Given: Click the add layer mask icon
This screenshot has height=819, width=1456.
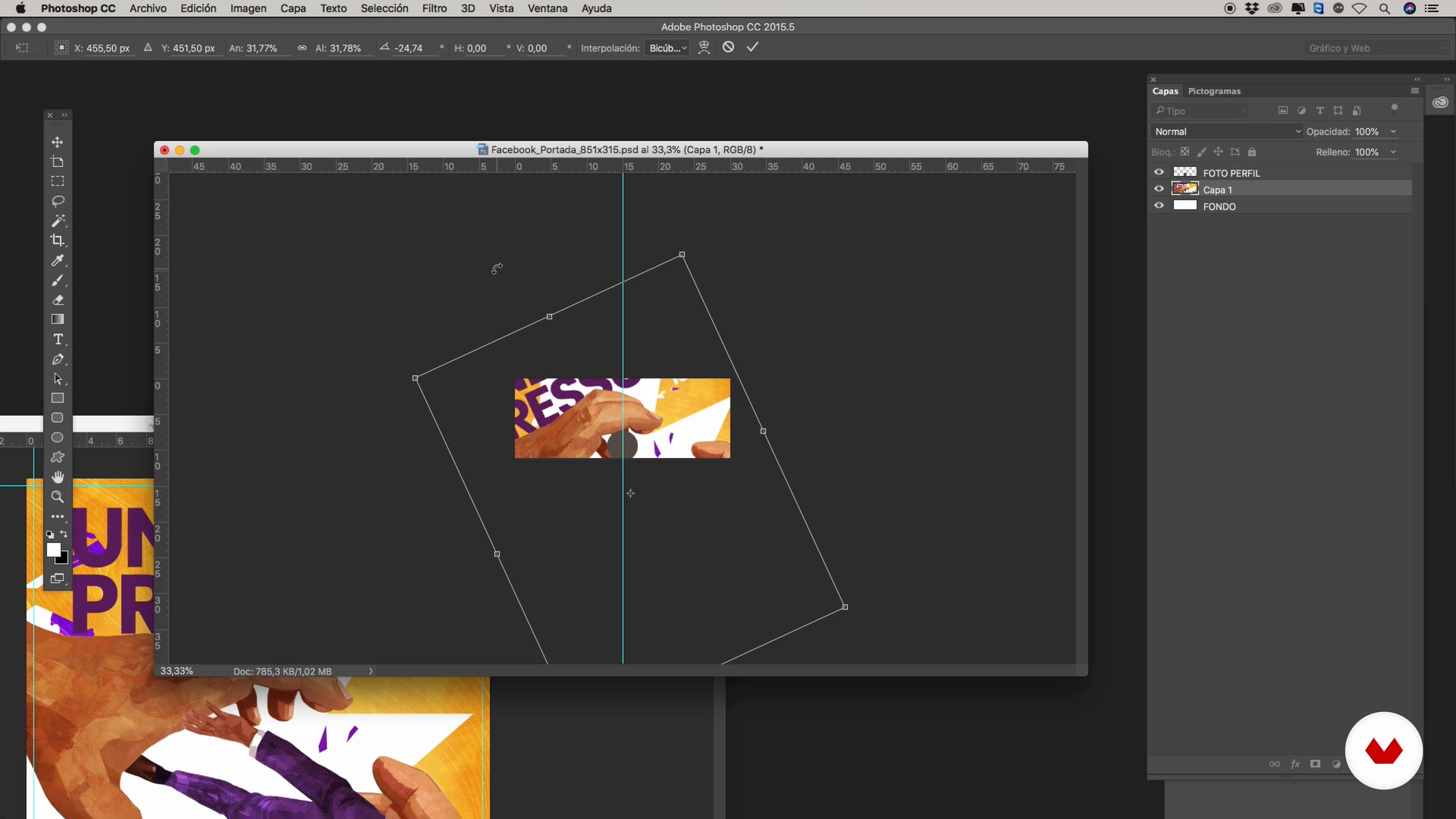Looking at the screenshot, I should point(1316,764).
